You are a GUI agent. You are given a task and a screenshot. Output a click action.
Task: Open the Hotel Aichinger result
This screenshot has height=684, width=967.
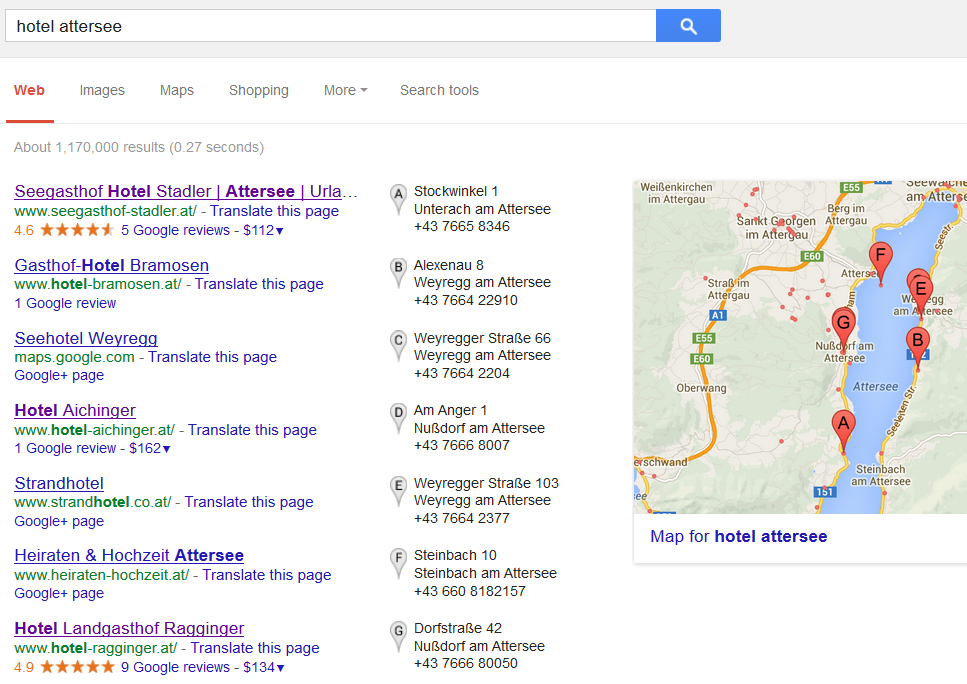click(x=75, y=410)
